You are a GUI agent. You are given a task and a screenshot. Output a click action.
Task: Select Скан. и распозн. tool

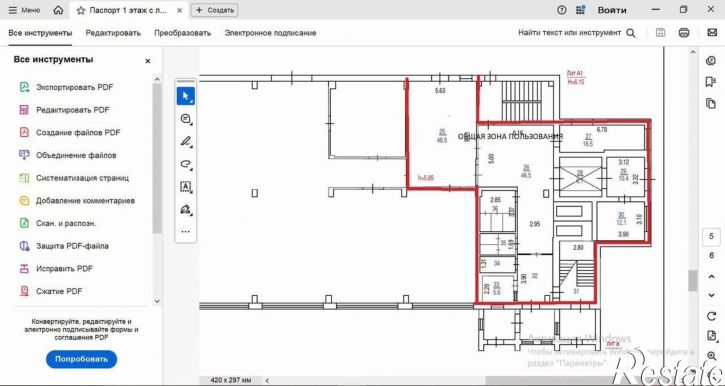[x=57, y=223]
